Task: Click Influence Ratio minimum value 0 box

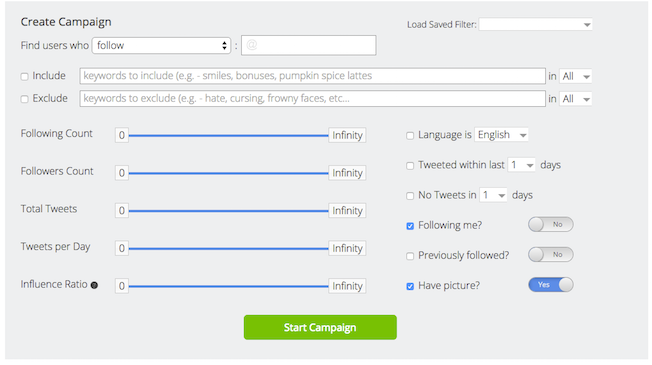Action: click(122, 286)
